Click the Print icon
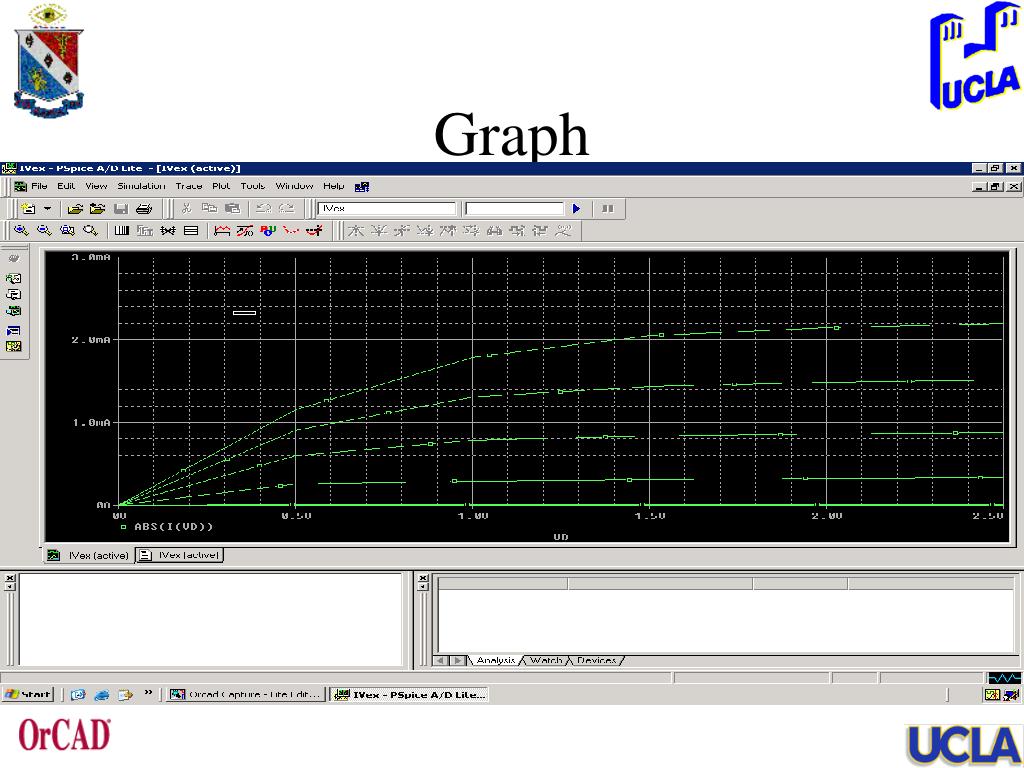Screen dimensions: 1024x768 pyautogui.click(x=144, y=208)
